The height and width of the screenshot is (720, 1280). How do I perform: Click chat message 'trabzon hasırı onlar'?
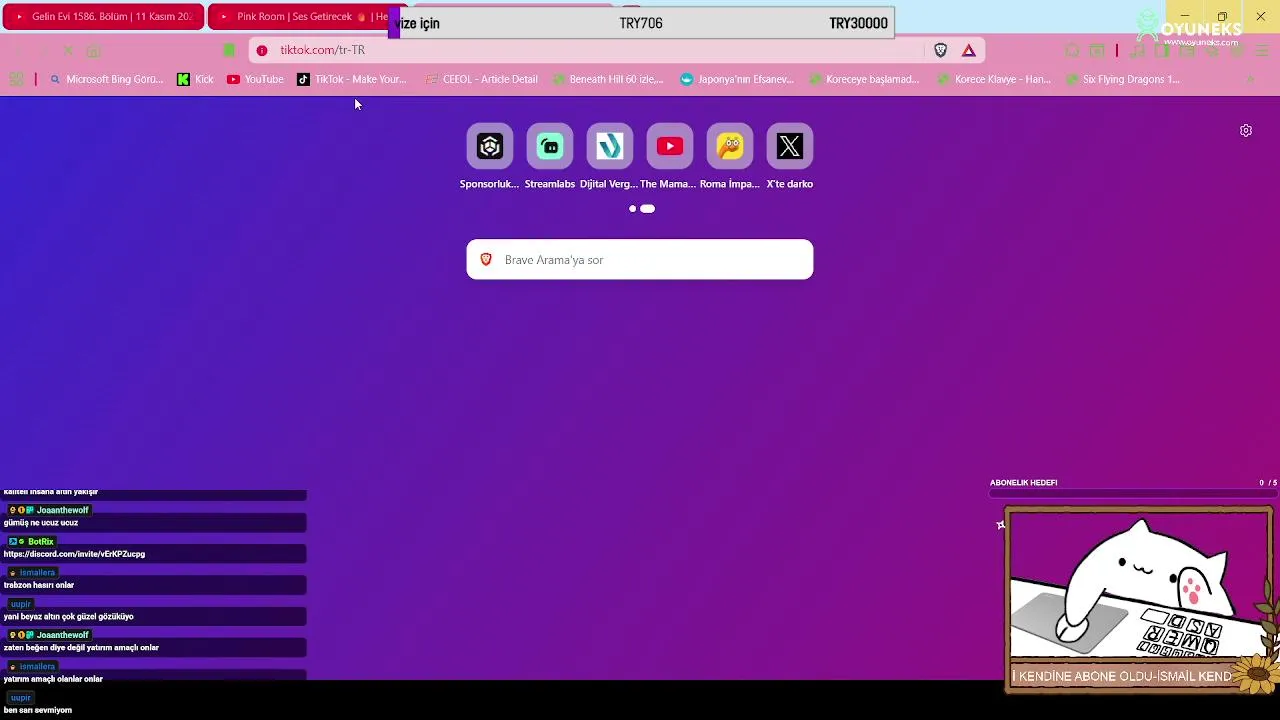39,585
